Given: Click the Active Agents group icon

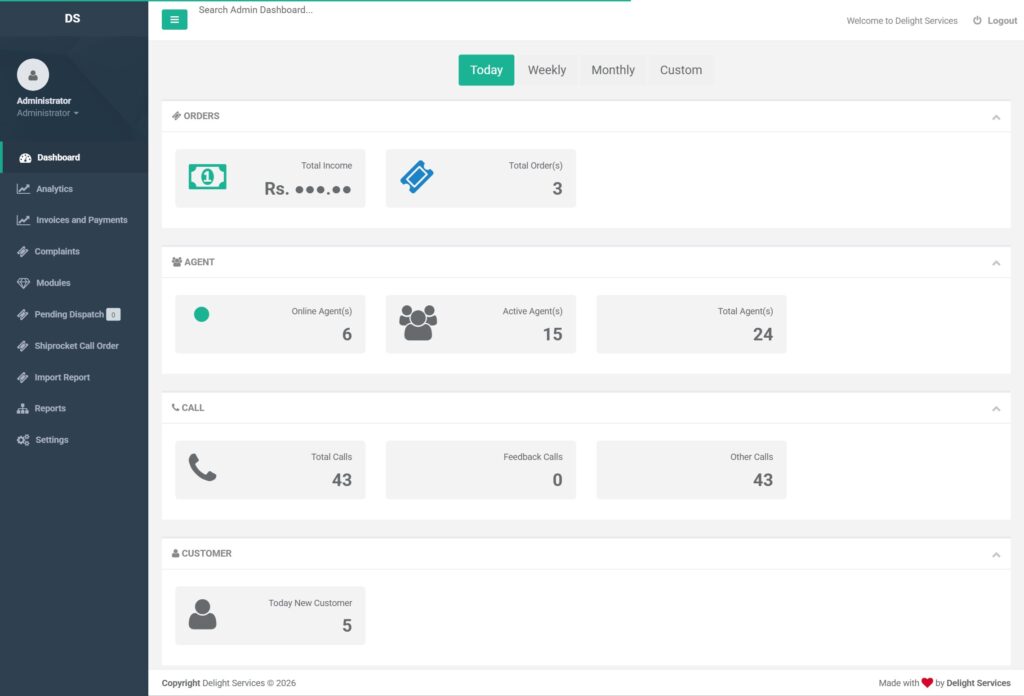Looking at the screenshot, I should (418, 323).
